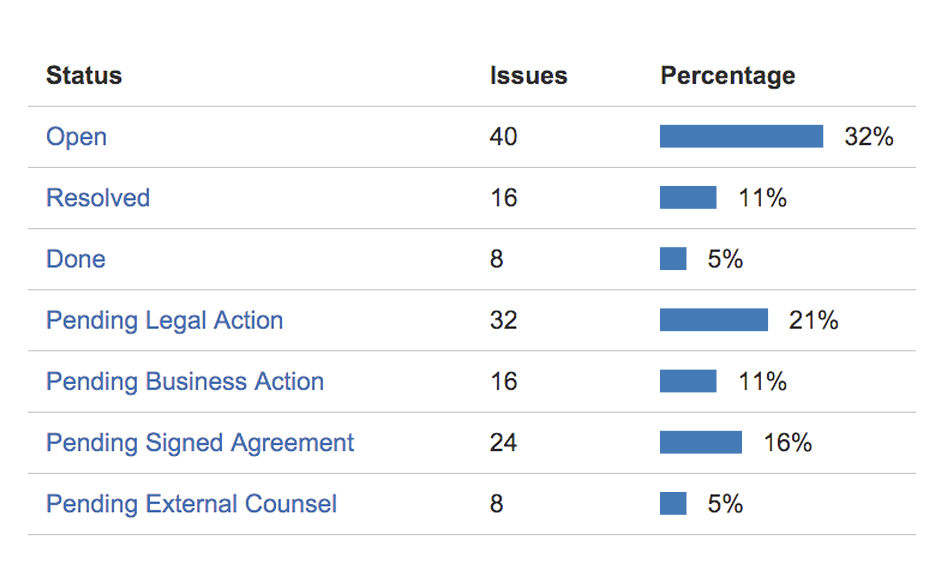Click the Resolved status link

point(98,198)
